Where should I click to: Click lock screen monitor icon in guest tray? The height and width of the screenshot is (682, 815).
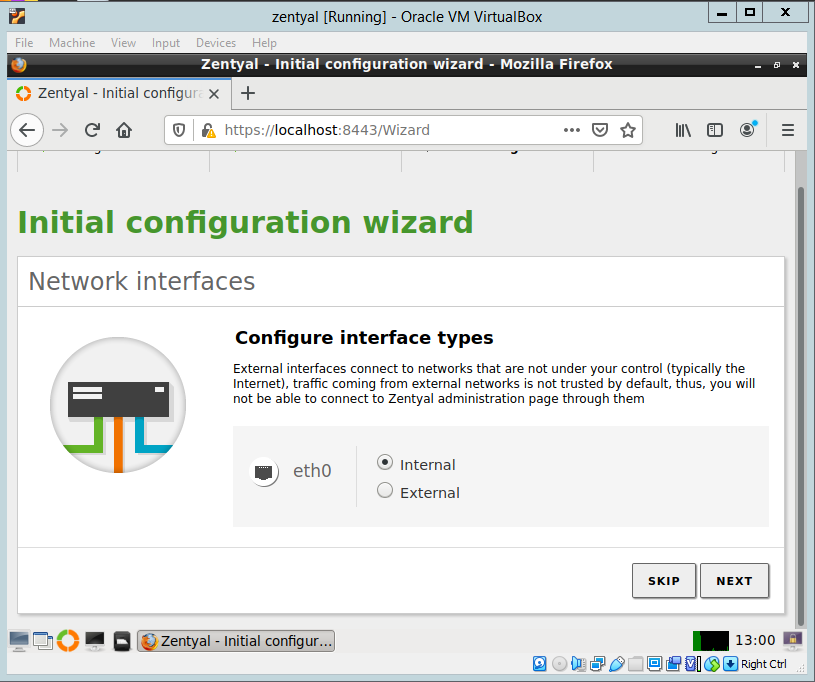[793, 639]
